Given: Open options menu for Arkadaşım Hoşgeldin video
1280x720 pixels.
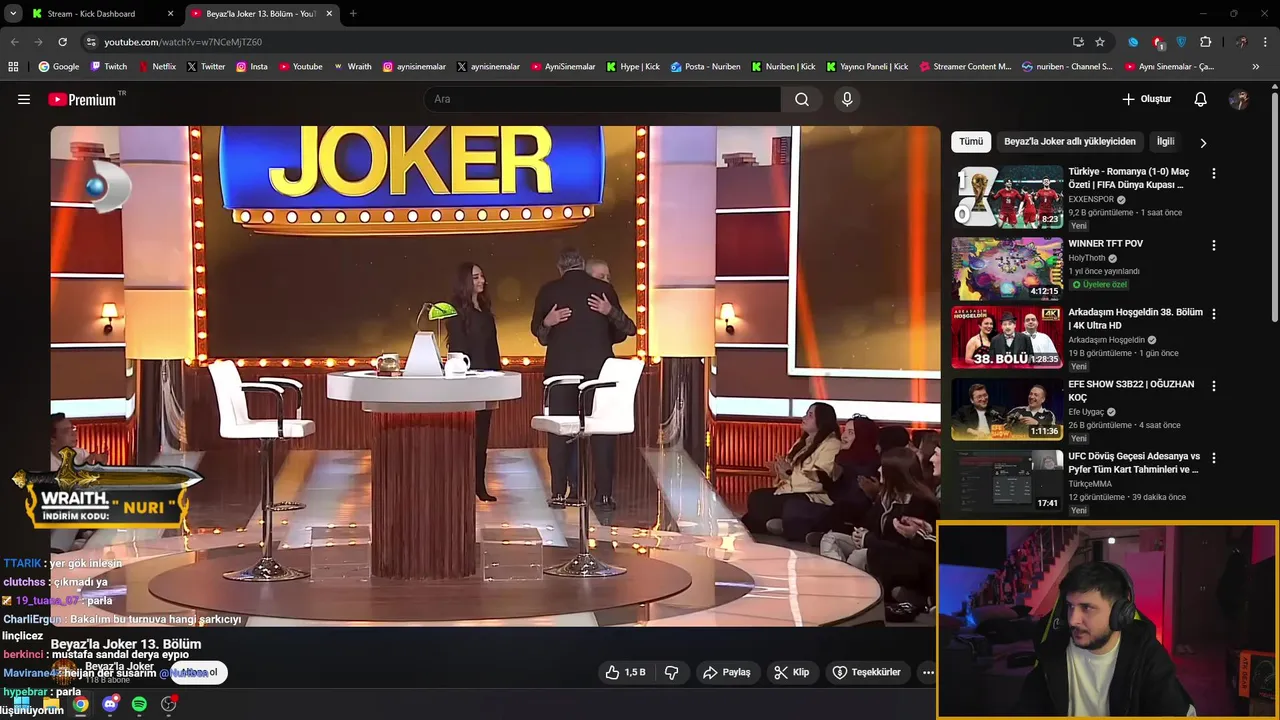Looking at the screenshot, I should point(1214,313).
